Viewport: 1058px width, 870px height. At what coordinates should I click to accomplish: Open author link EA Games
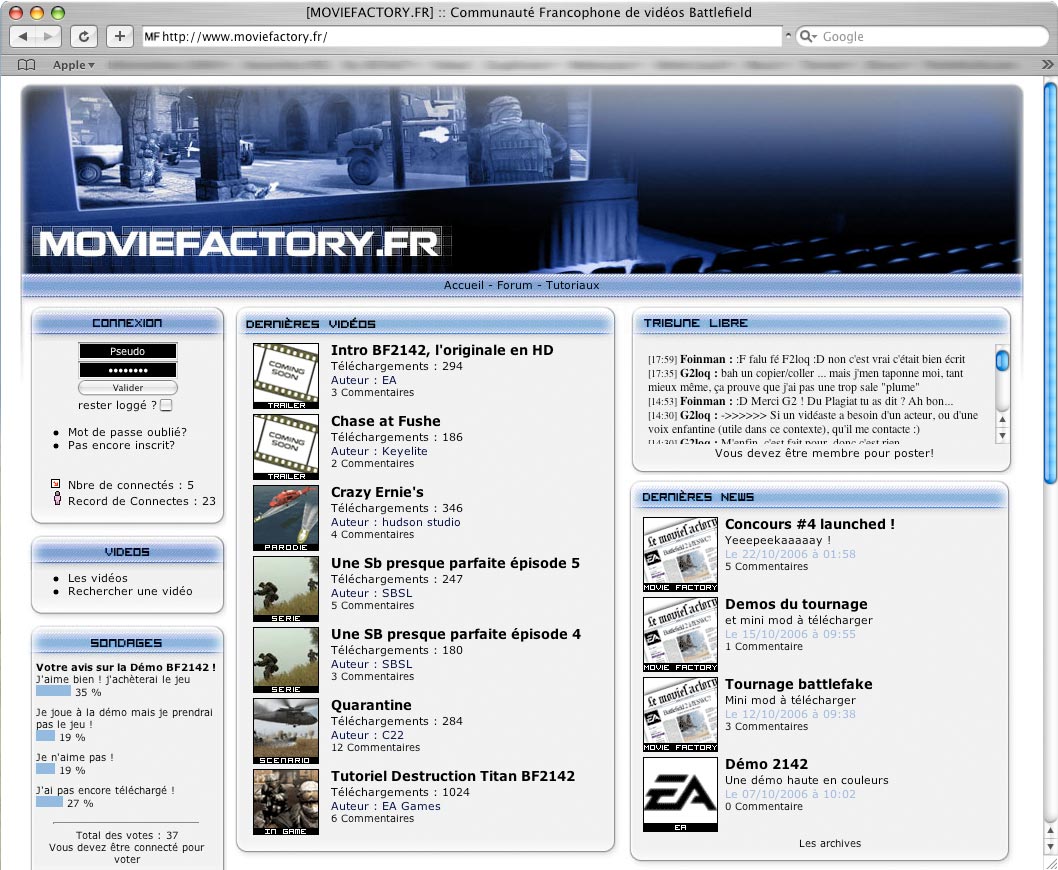pyautogui.click(x=411, y=806)
